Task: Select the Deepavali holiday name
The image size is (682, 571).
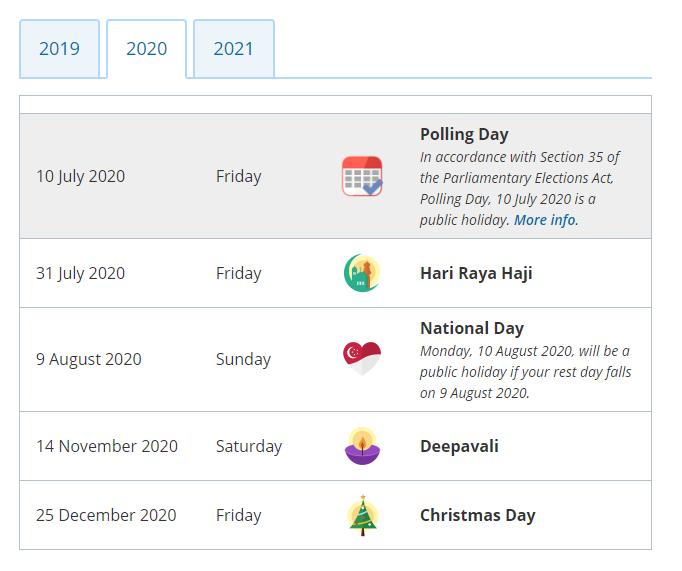Action: [459, 446]
